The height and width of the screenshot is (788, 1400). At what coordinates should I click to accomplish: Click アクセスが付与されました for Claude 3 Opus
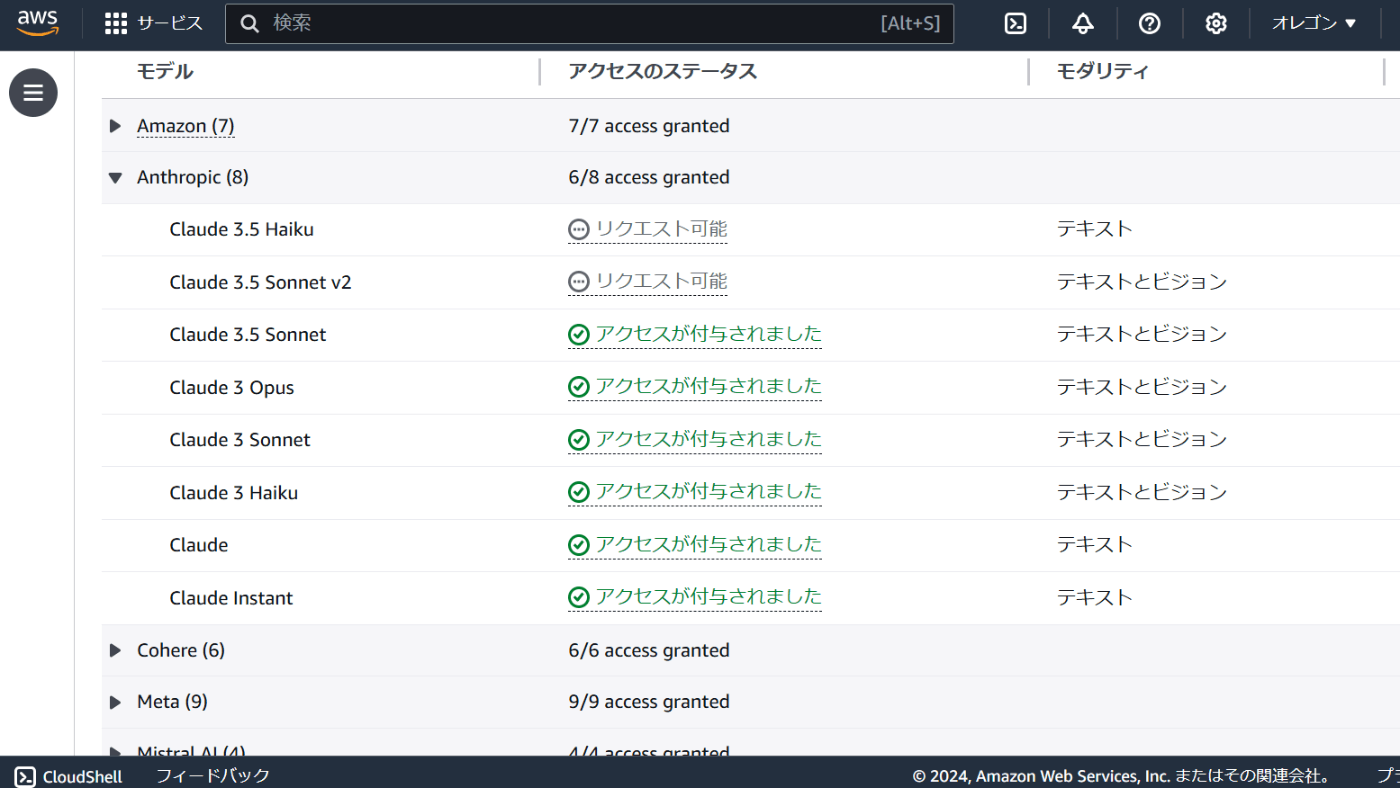point(708,386)
